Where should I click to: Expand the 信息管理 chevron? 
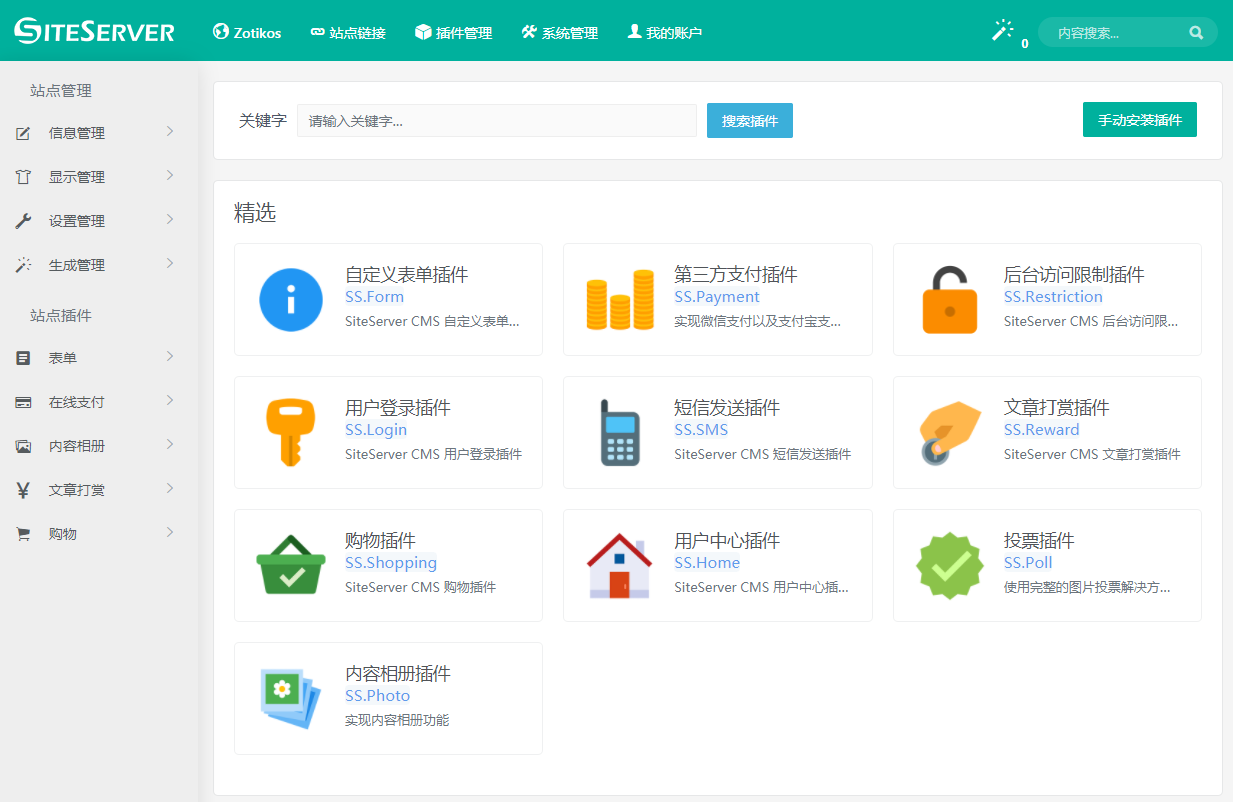pyautogui.click(x=170, y=131)
